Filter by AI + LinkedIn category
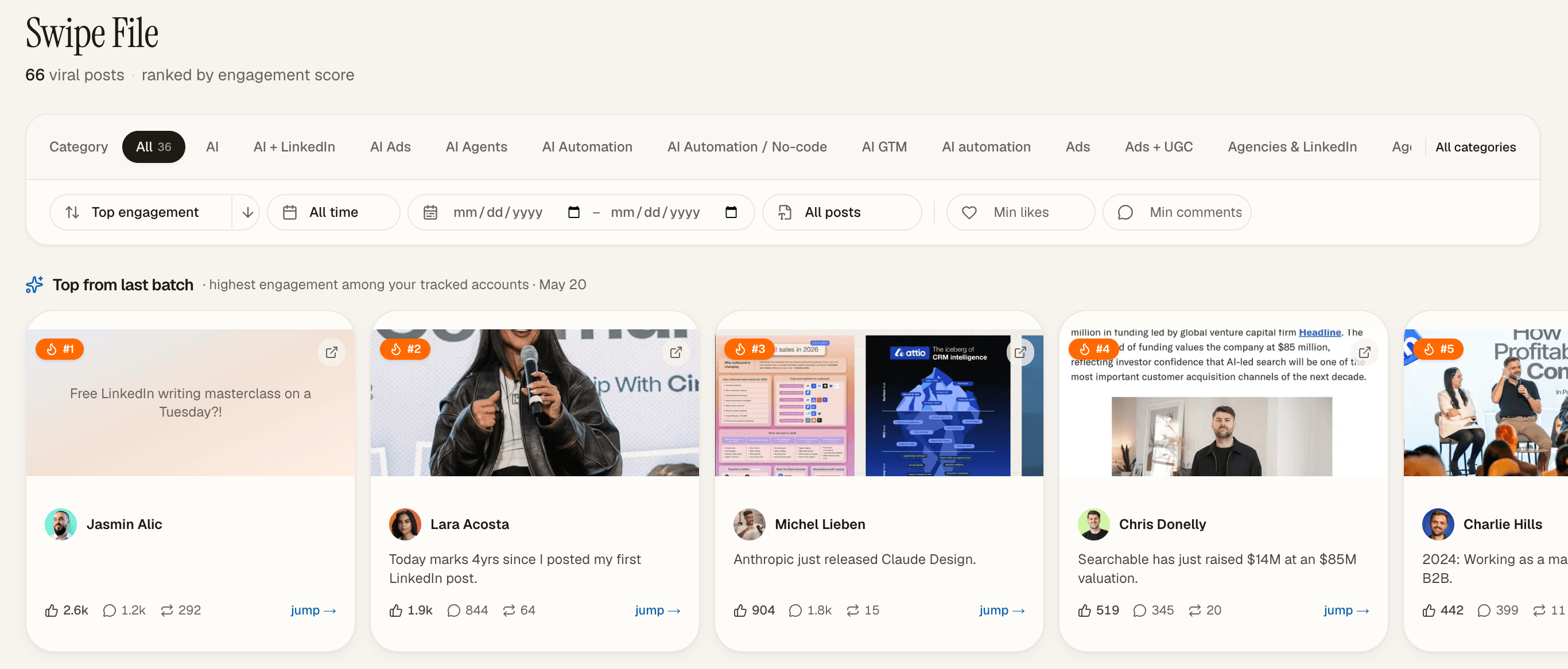Screen dimensions: 1568x669 coord(294,147)
